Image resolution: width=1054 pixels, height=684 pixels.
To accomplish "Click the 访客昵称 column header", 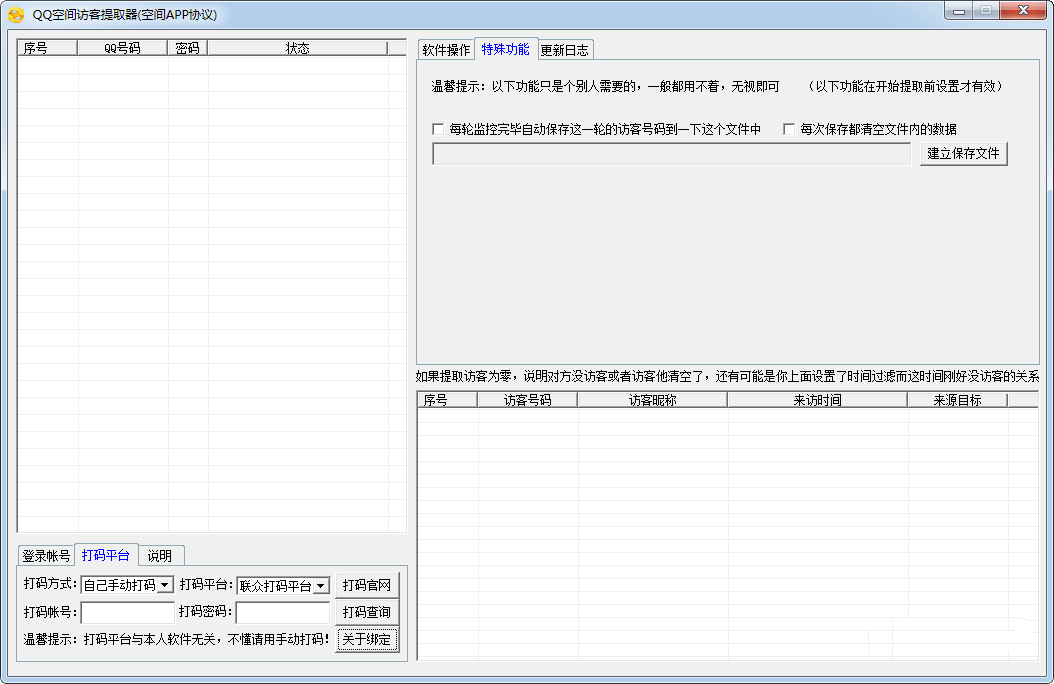I will (653, 400).
